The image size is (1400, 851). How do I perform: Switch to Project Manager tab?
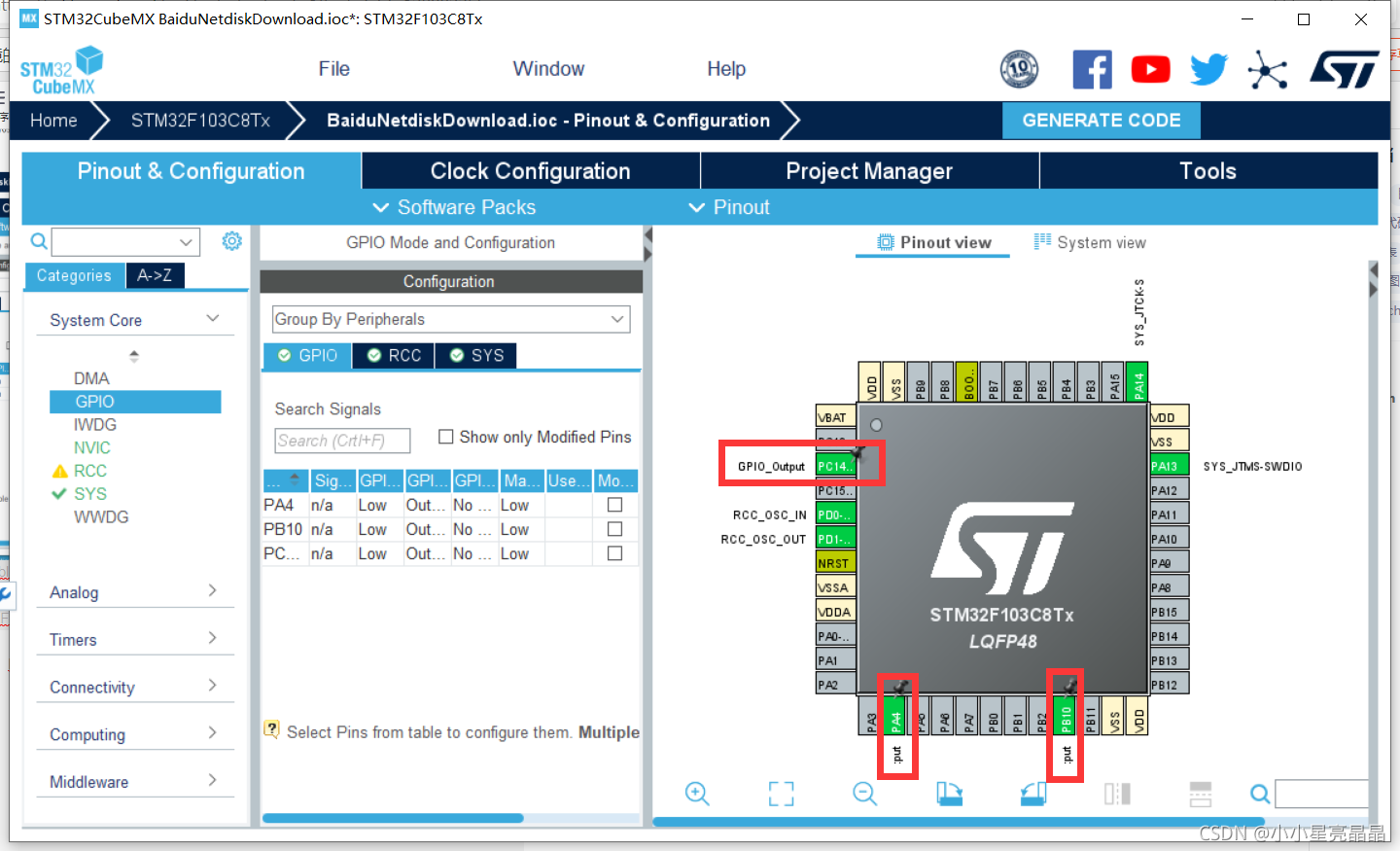[869, 171]
